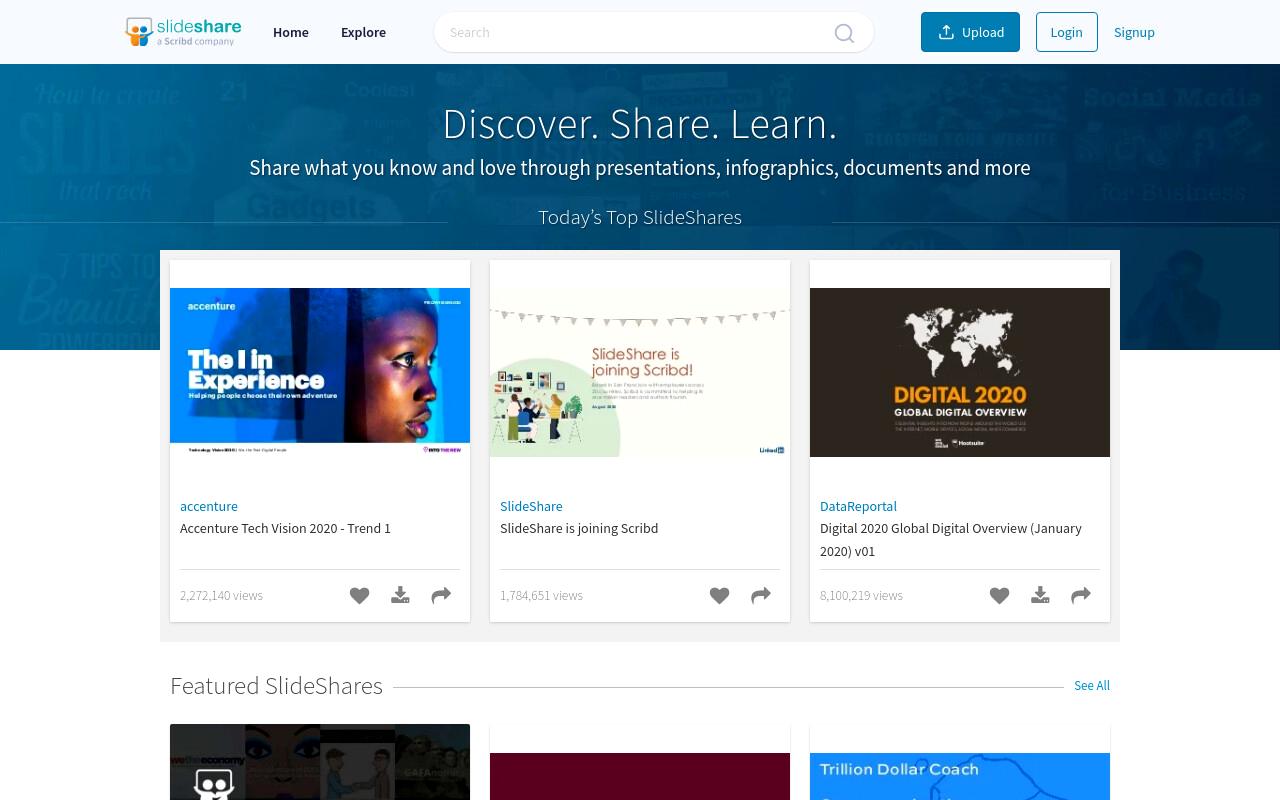The image size is (1280, 800).
Task: Like Accenture Tech Vision 2020 with heart icon
Action: point(359,595)
